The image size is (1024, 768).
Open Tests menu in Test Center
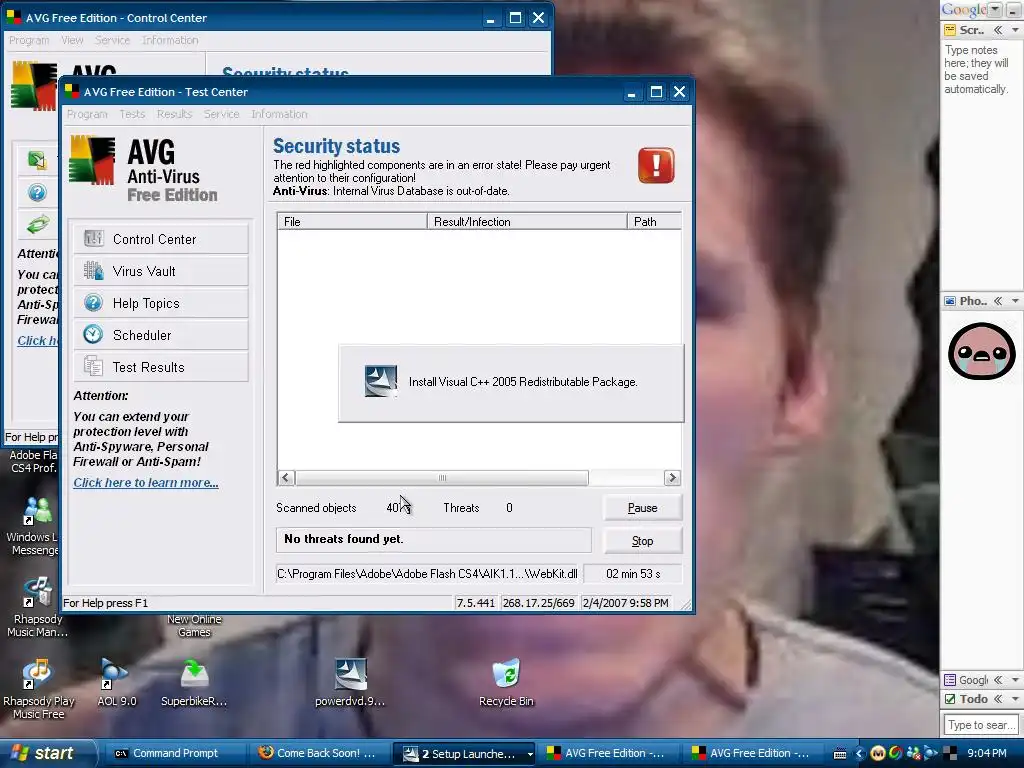[132, 114]
